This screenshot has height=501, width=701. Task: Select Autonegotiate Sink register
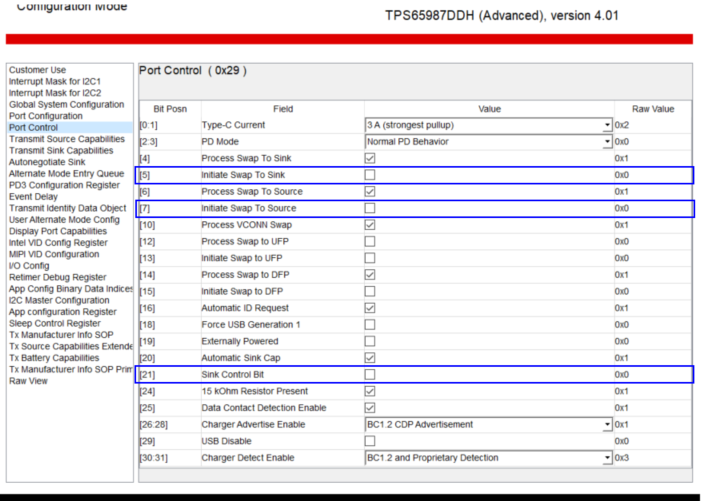coord(47,162)
